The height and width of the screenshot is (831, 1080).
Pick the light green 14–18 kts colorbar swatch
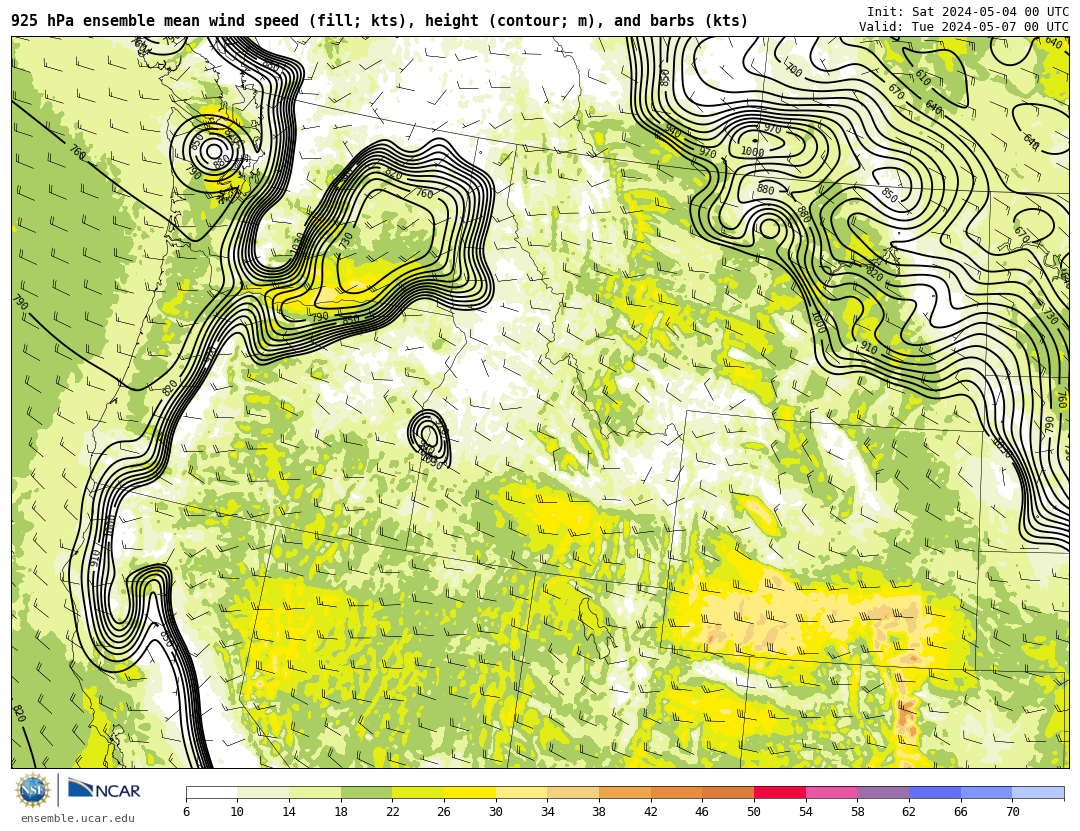coord(315,792)
